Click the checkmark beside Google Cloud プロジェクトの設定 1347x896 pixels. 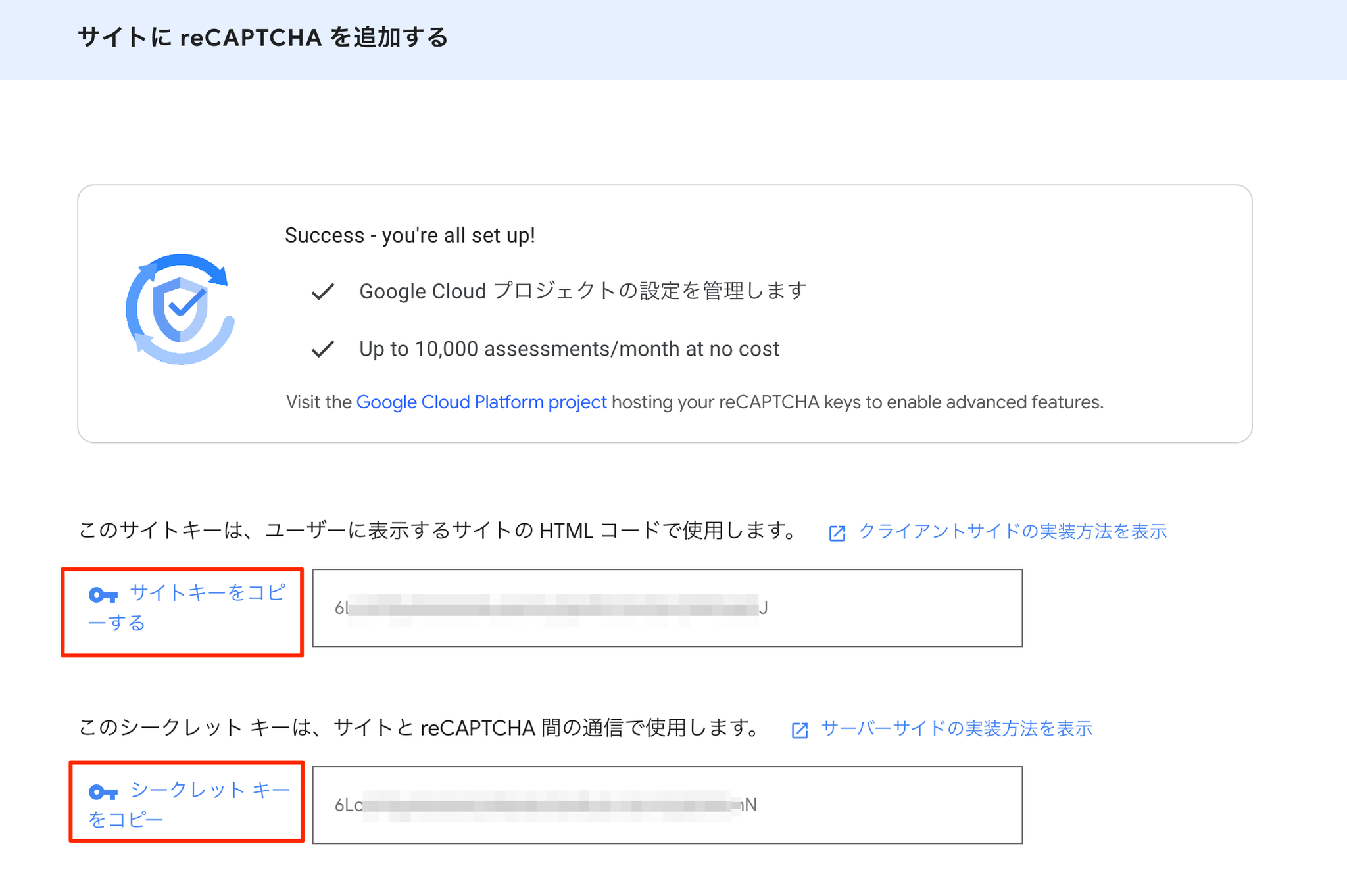323,291
